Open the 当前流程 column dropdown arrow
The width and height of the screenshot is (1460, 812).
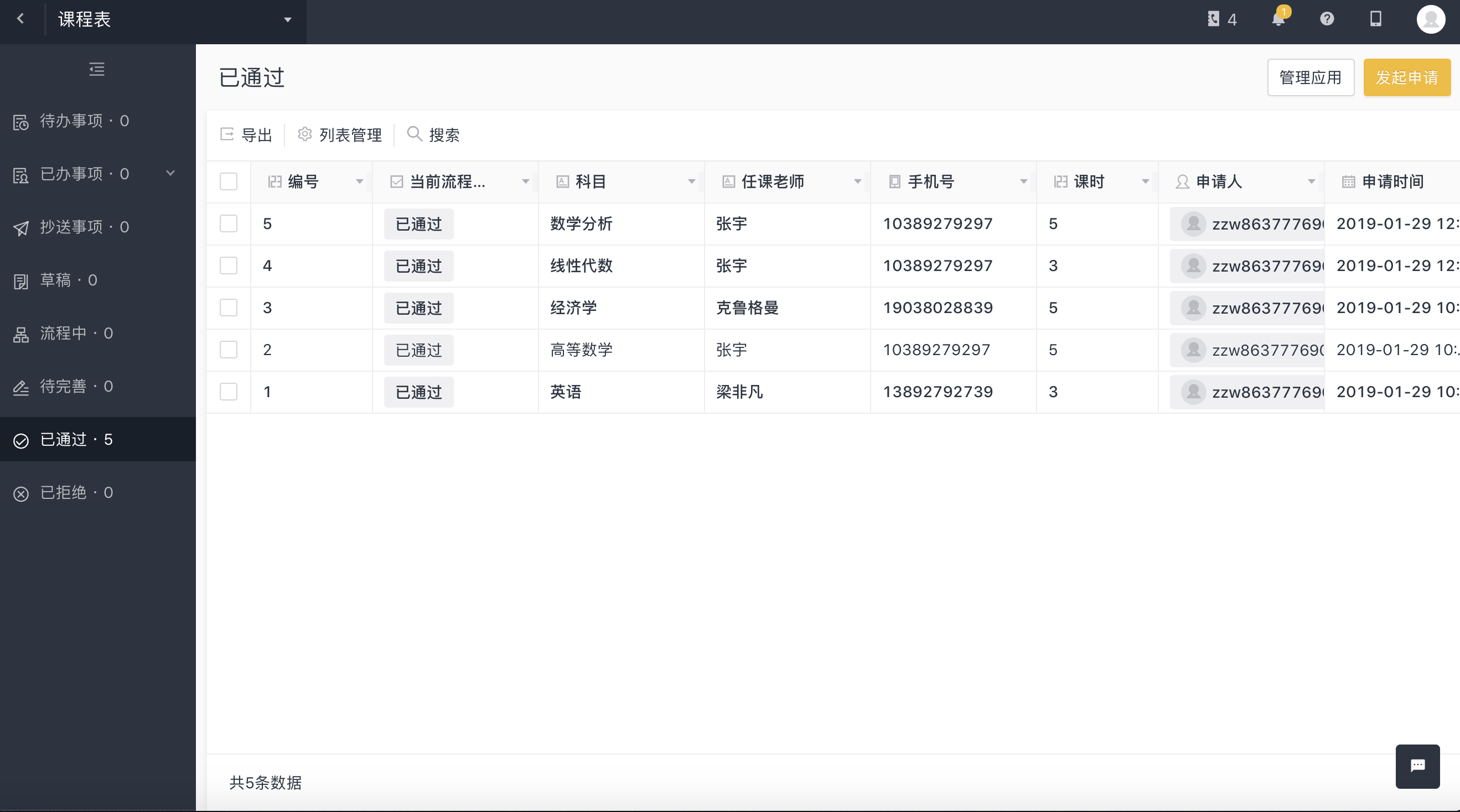pos(525,182)
